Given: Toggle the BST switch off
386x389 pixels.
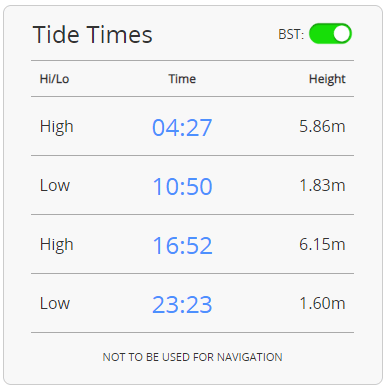Looking at the screenshot, I should point(330,34).
